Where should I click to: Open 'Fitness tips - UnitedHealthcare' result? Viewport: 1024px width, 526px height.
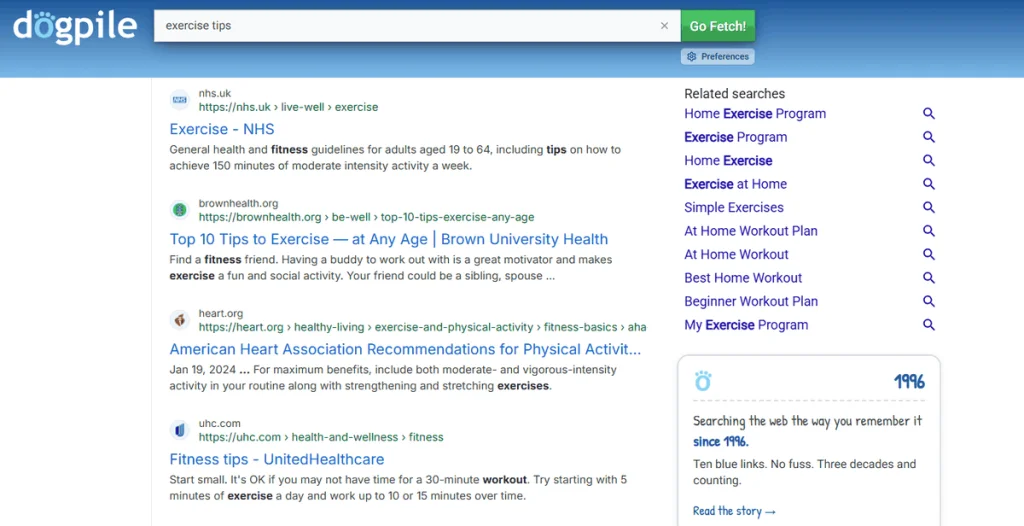(277, 459)
